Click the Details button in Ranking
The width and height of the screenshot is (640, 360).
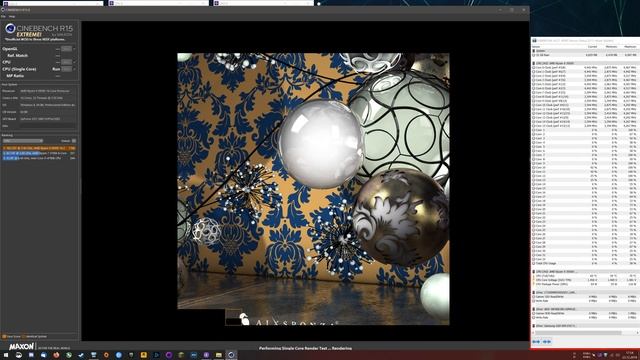(74, 141)
